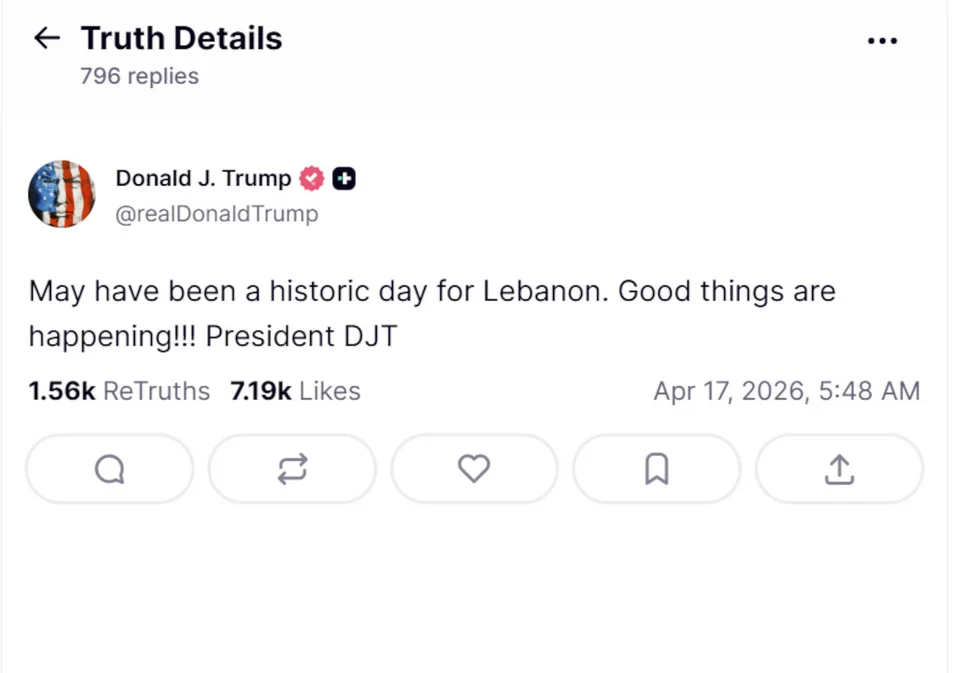Viewport: 960px width, 673px height.
Task: Click the word President DJT in post
Action: click(301, 336)
